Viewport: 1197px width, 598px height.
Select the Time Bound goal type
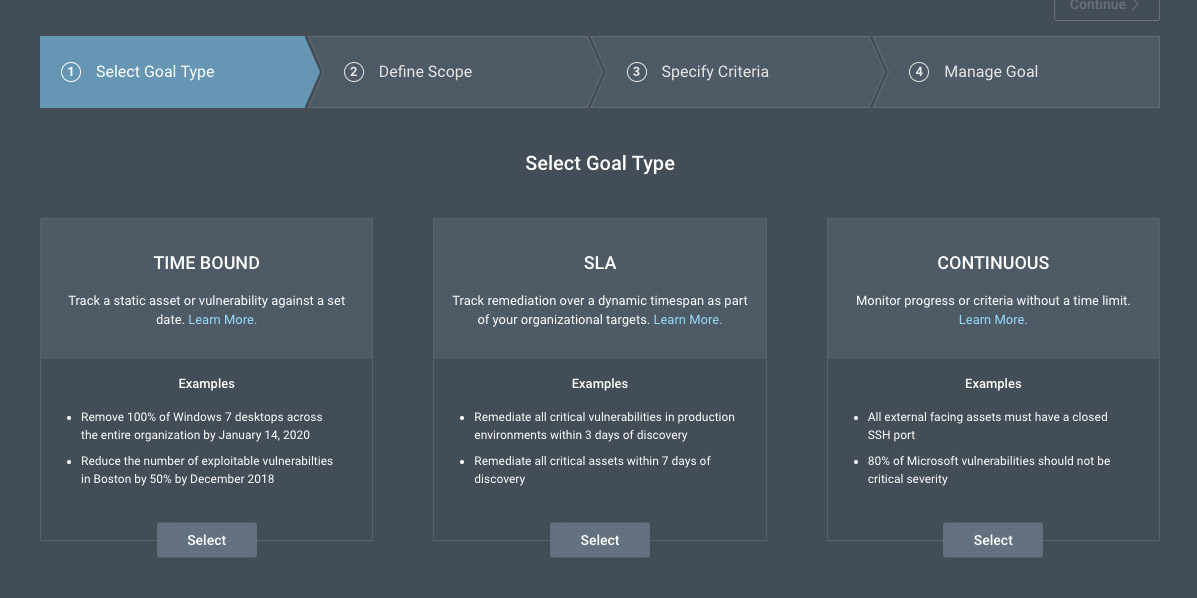(x=207, y=540)
